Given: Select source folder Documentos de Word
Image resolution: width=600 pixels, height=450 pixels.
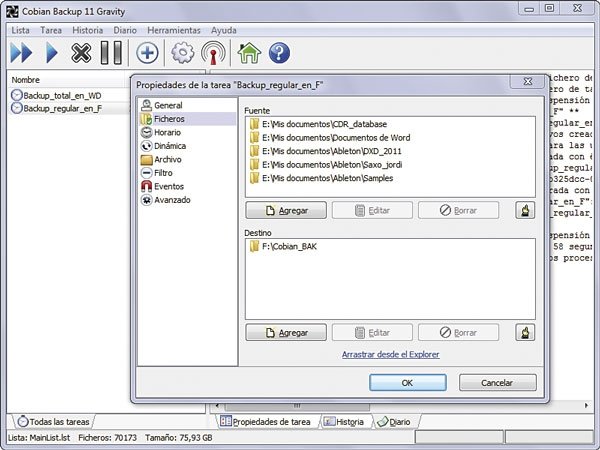Looking at the screenshot, I should 329,137.
